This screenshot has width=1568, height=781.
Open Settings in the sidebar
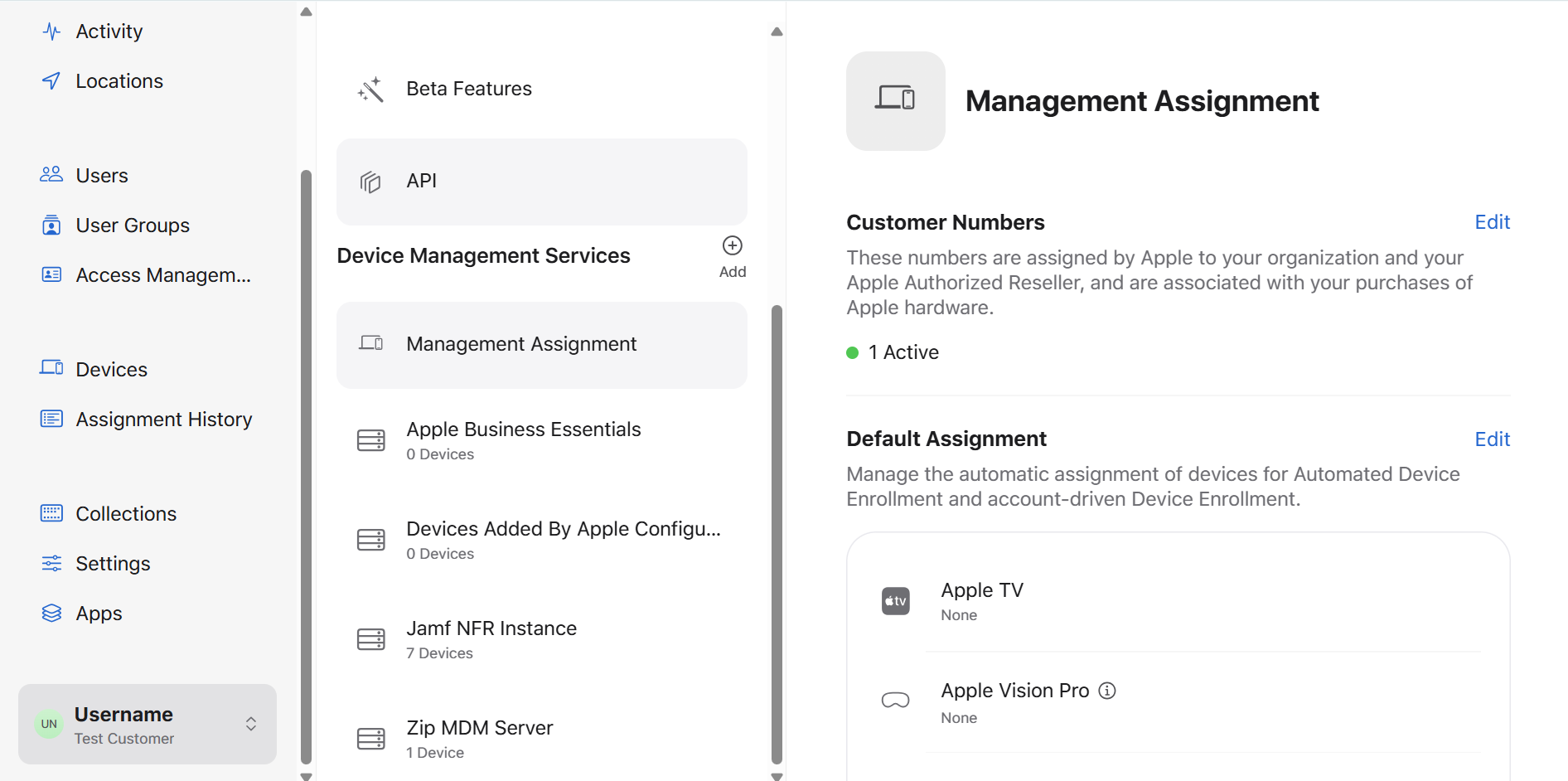coord(113,564)
